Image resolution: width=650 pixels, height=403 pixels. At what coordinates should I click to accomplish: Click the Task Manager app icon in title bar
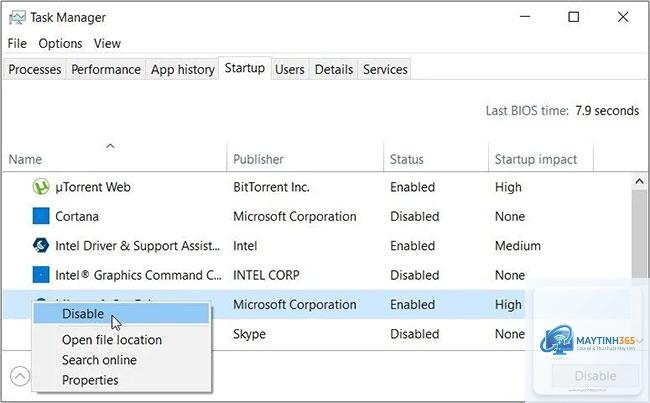(x=17, y=18)
